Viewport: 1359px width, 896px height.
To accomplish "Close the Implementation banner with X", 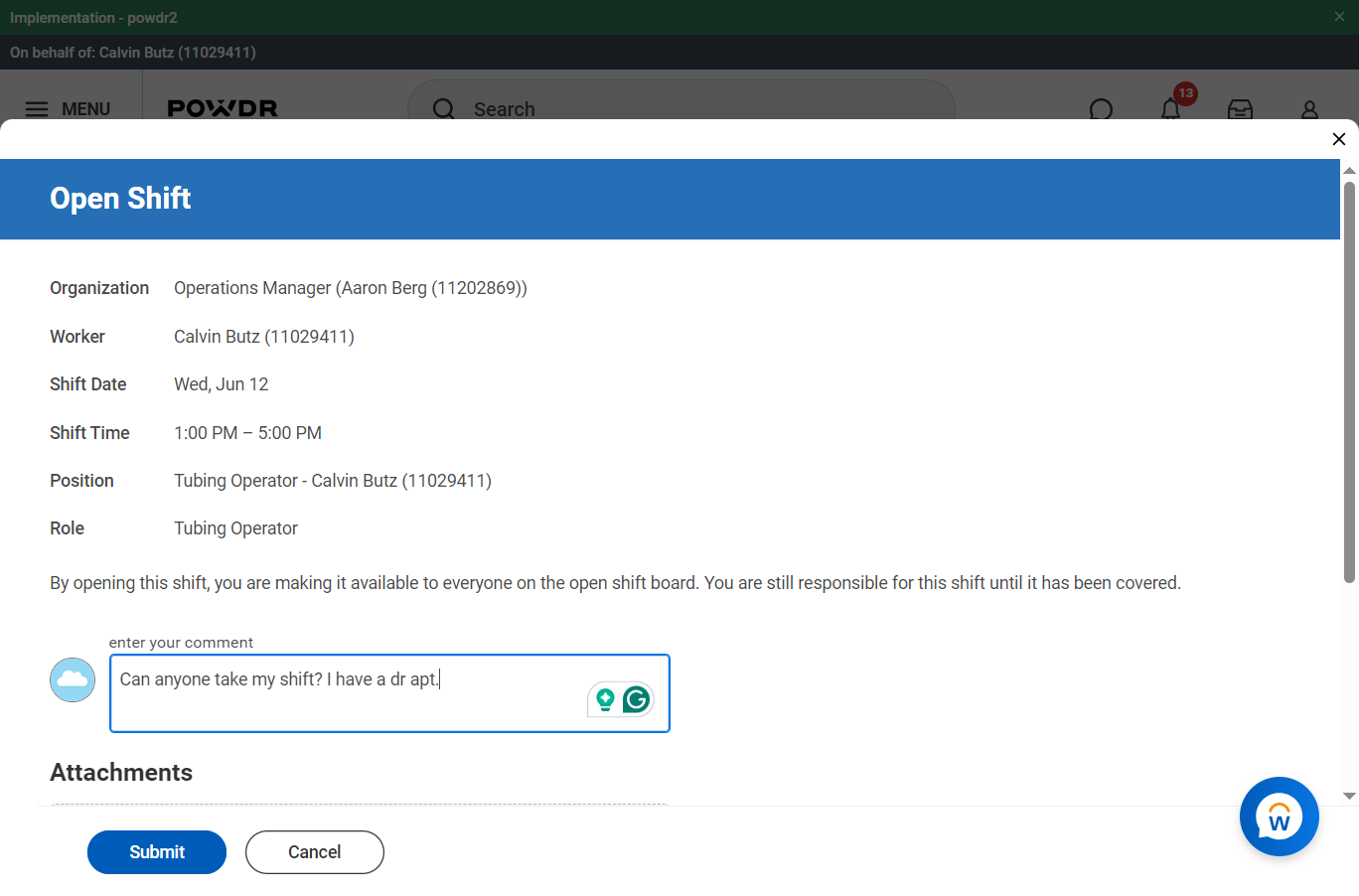I will 1339,17.
